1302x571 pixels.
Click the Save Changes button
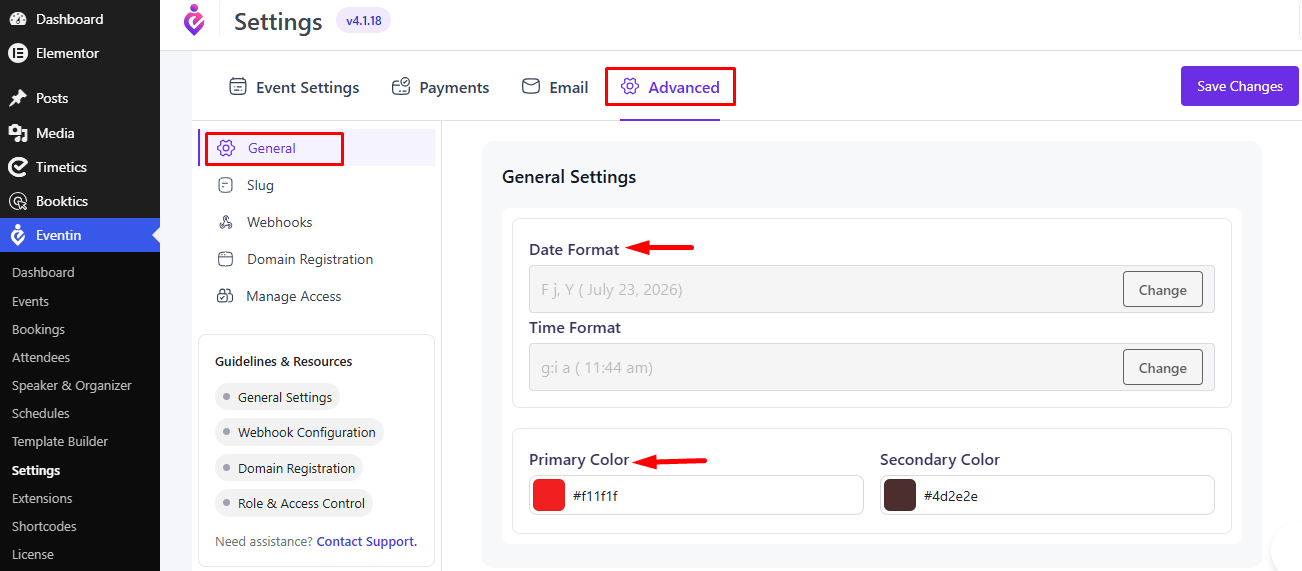(1240, 86)
